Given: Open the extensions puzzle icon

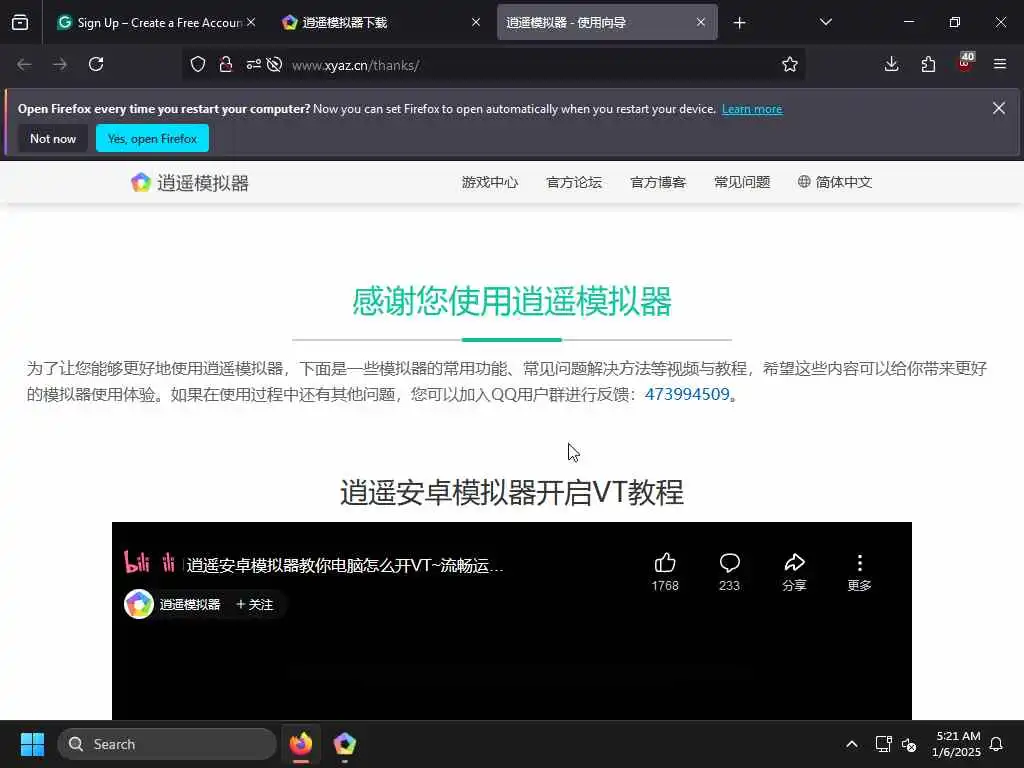Looking at the screenshot, I should (928, 64).
